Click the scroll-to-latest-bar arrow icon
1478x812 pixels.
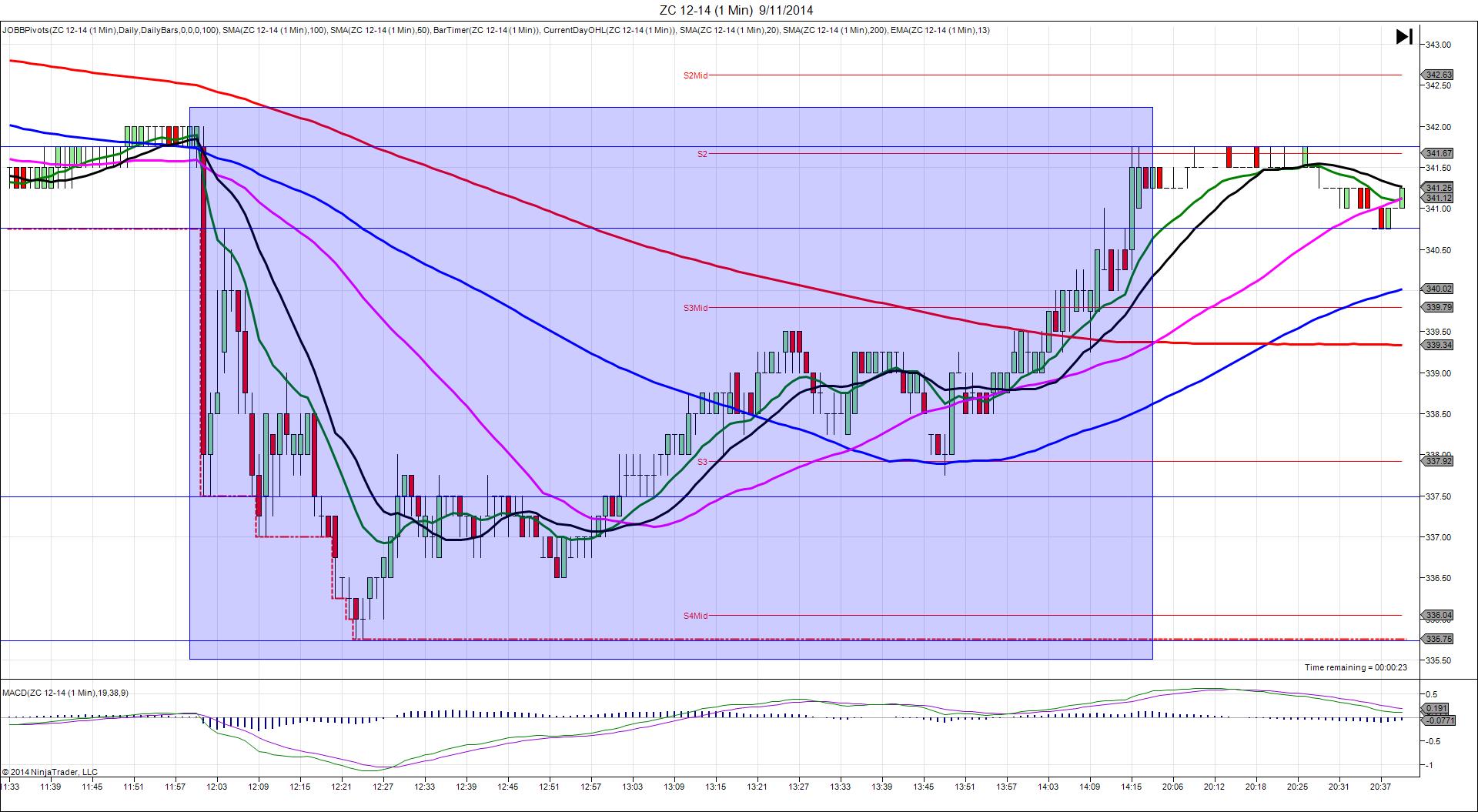point(1403,37)
